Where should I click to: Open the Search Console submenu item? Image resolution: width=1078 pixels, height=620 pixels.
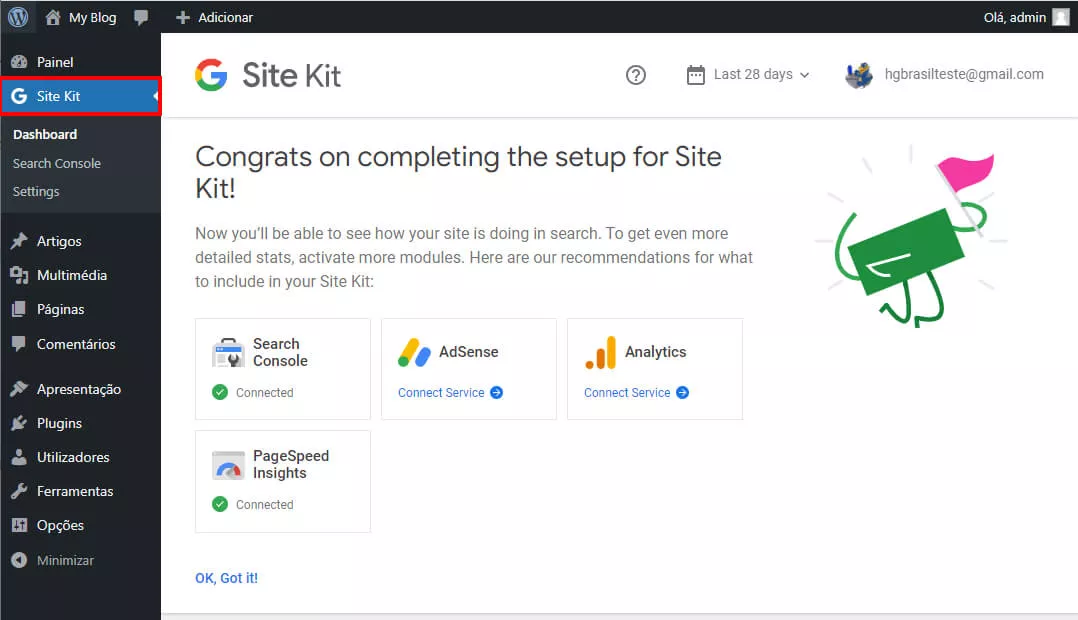click(x=56, y=164)
